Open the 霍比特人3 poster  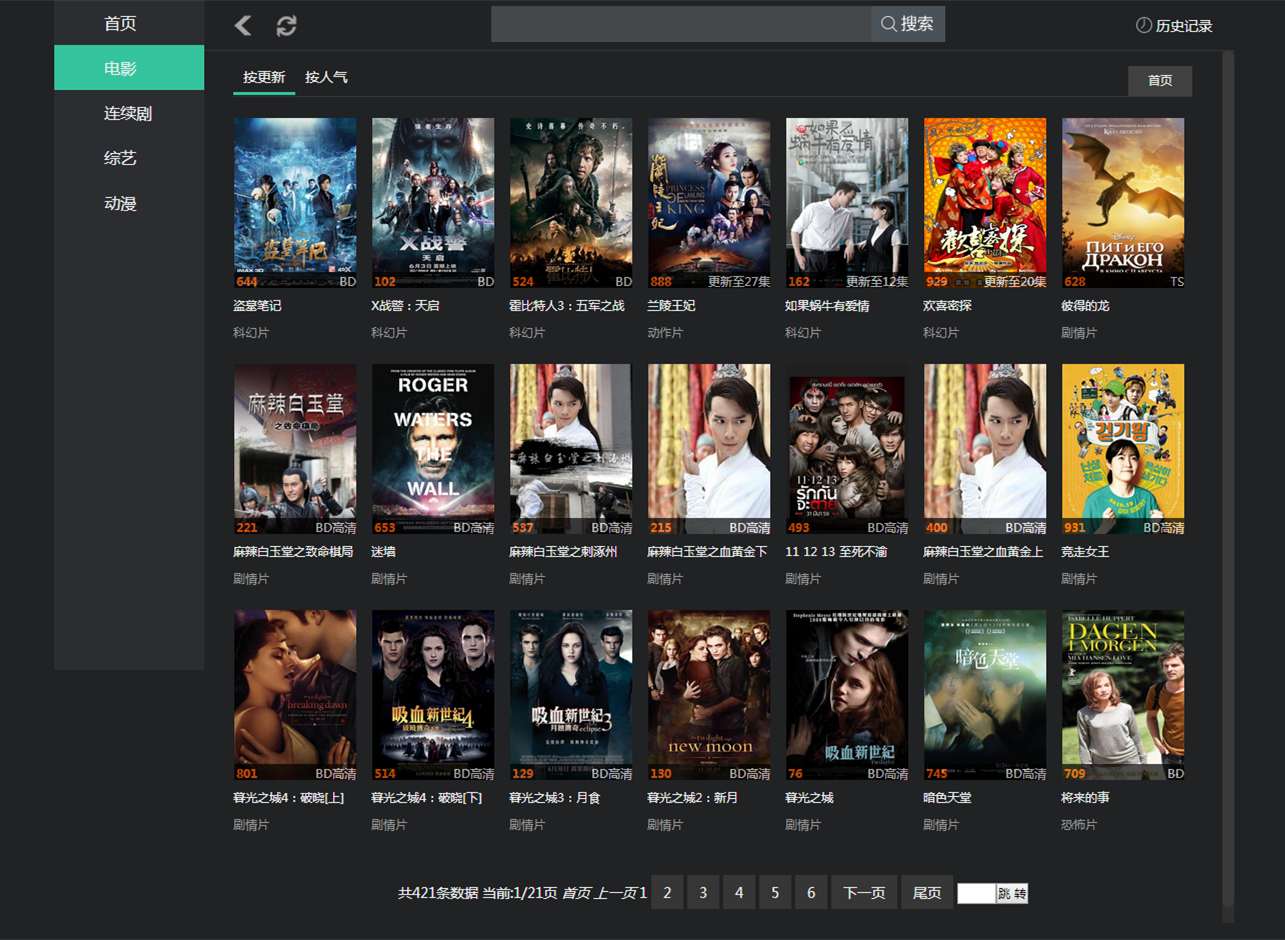(571, 203)
